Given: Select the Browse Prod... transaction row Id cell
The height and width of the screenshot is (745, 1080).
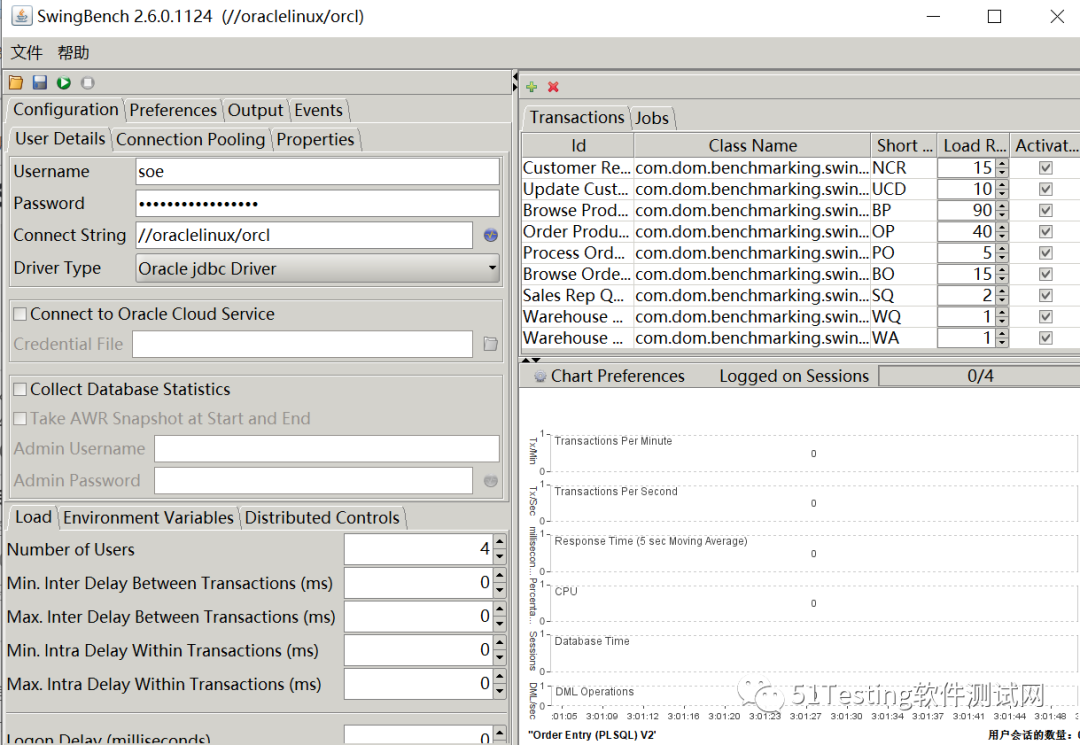Looking at the screenshot, I should coord(577,210).
